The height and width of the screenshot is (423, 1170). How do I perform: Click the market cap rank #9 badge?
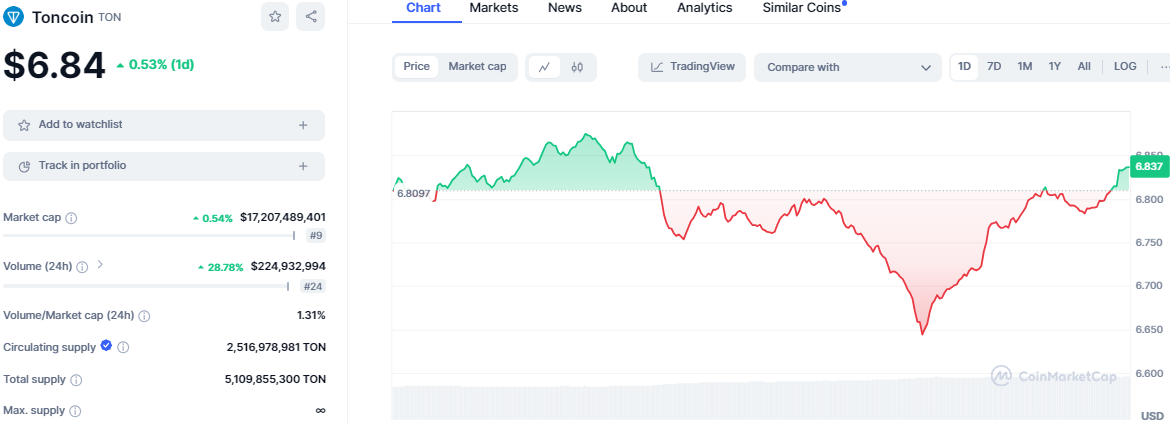(x=316, y=236)
